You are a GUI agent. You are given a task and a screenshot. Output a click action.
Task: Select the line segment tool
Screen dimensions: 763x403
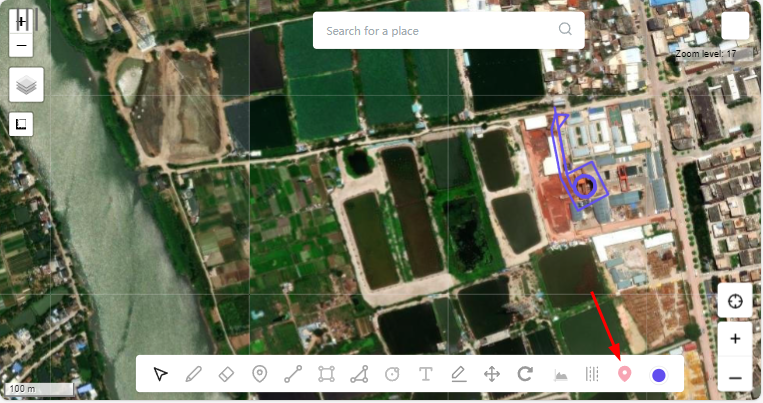click(292, 374)
